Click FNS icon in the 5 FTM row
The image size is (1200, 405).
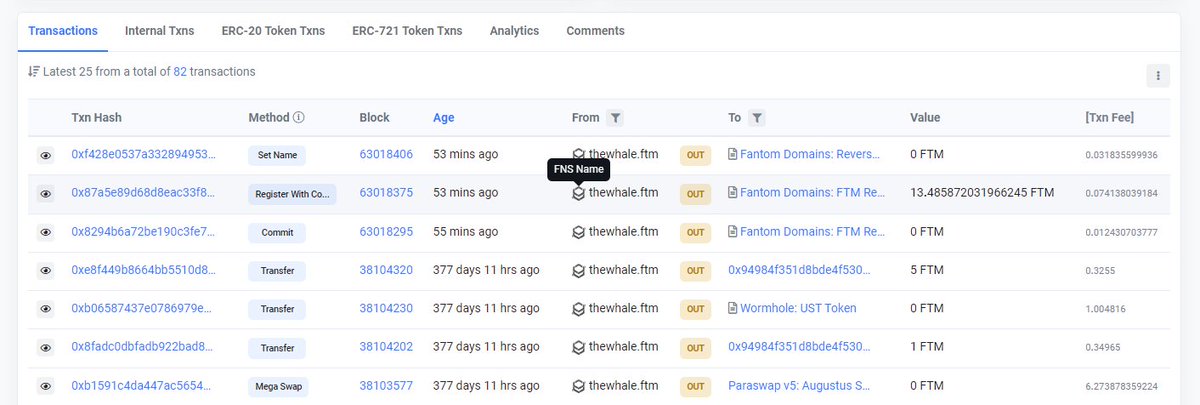tap(578, 270)
